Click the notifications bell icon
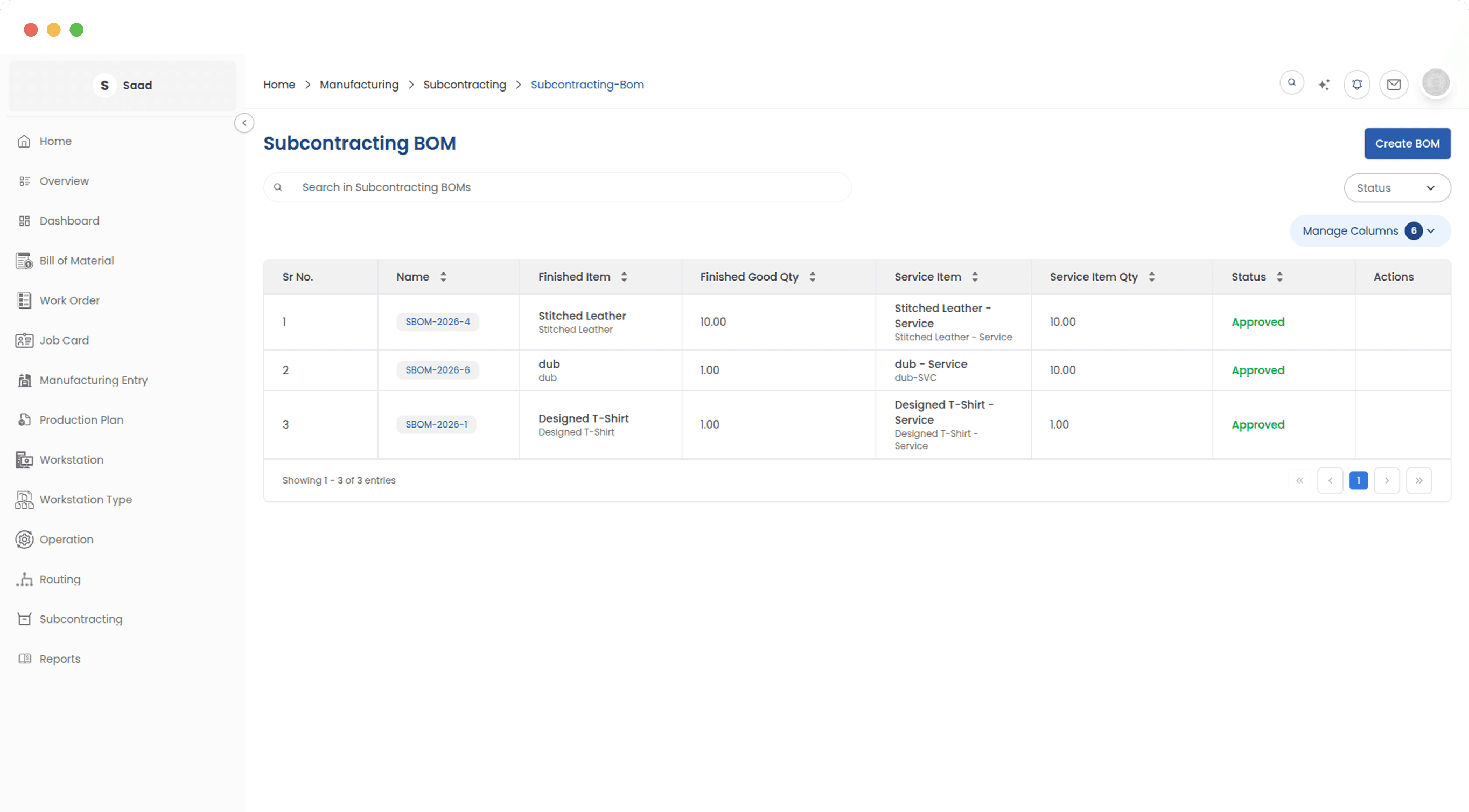Image resolution: width=1469 pixels, height=812 pixels. [1356, 85]
